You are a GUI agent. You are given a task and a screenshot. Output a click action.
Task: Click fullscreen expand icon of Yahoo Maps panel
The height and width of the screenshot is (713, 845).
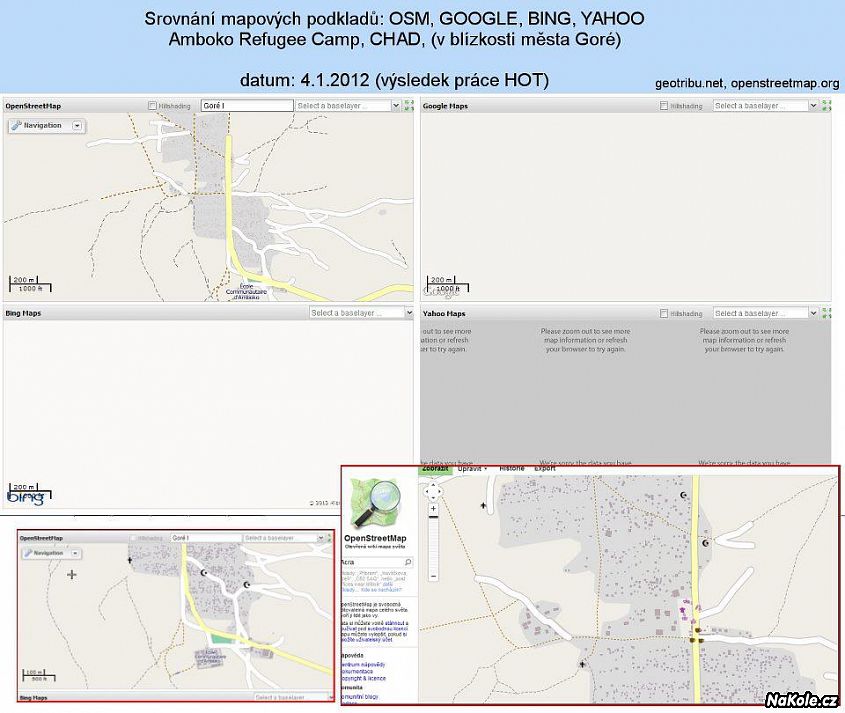[x=827, y=313]
